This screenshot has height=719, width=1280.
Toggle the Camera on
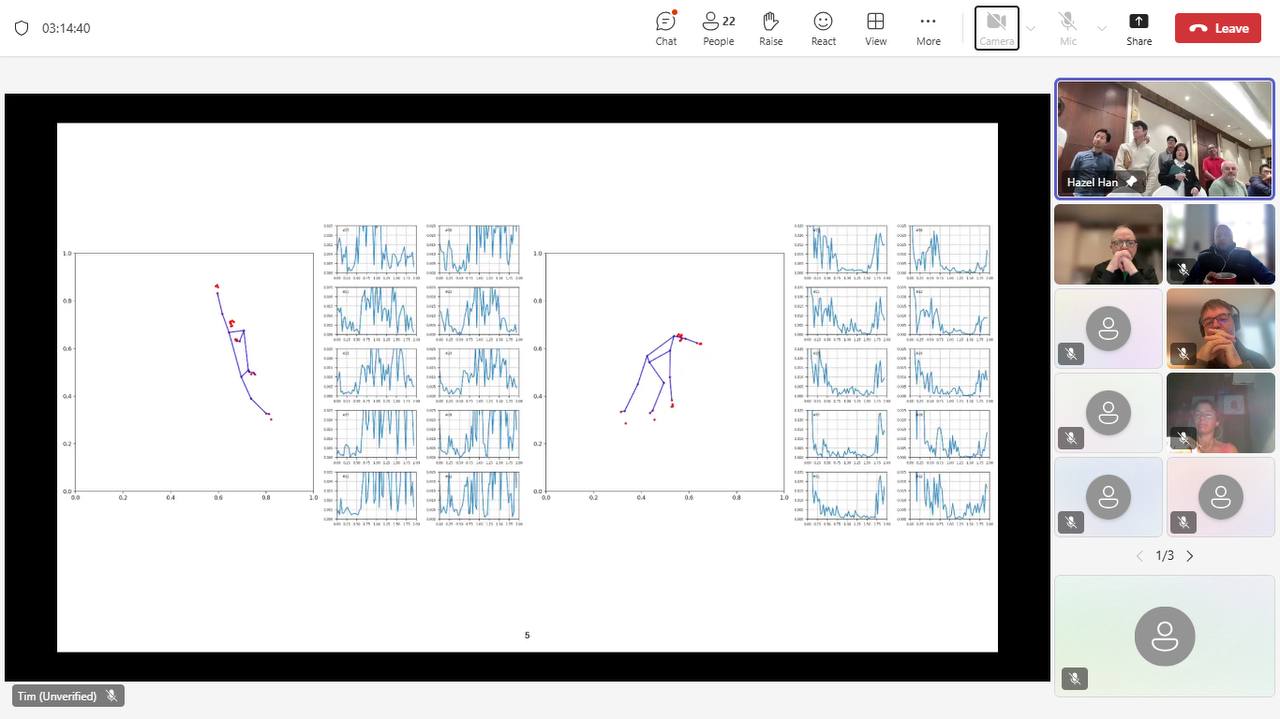pyautogui.click(x=996, y=28)
